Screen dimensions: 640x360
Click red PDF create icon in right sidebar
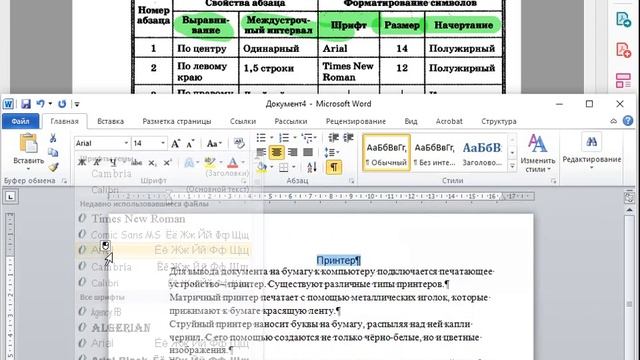coord(623,50)
